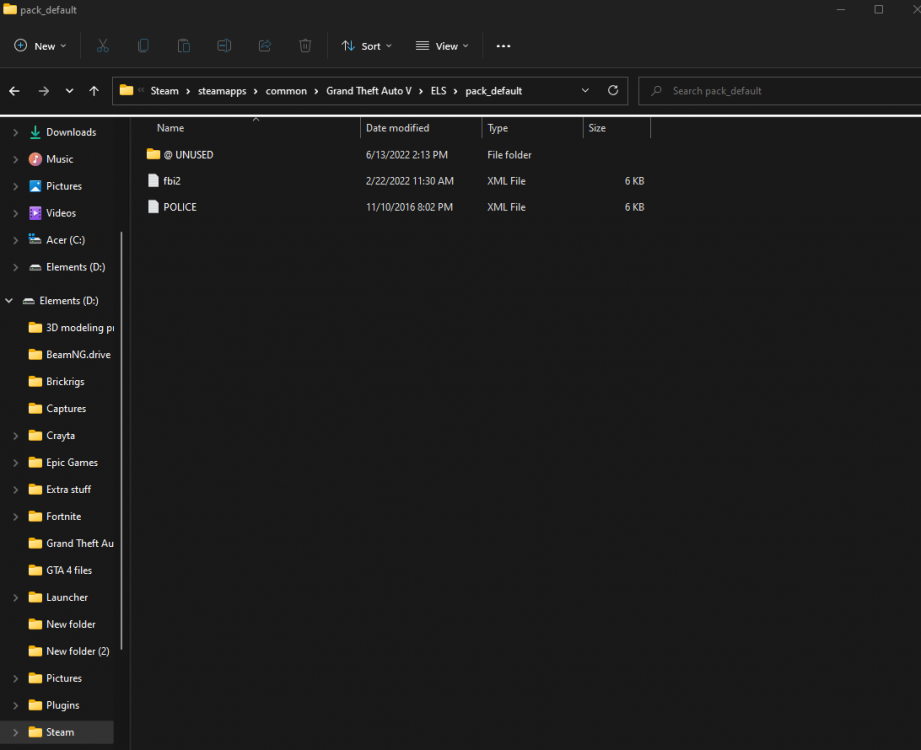921x750 pixels.
Task: Open the Sort options menu
Action: coord(367,46)
